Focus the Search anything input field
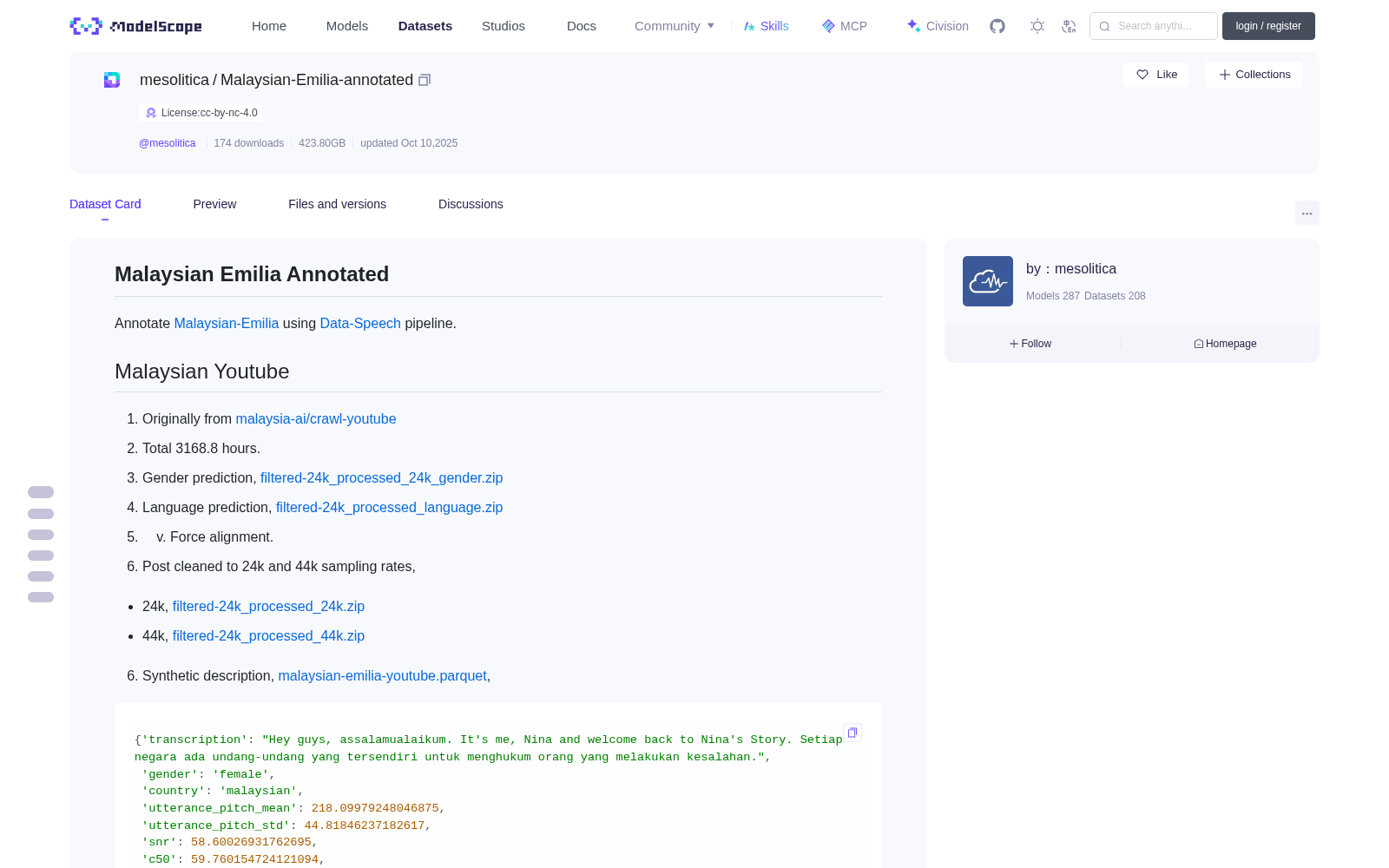 click(x=1153, y=26)
